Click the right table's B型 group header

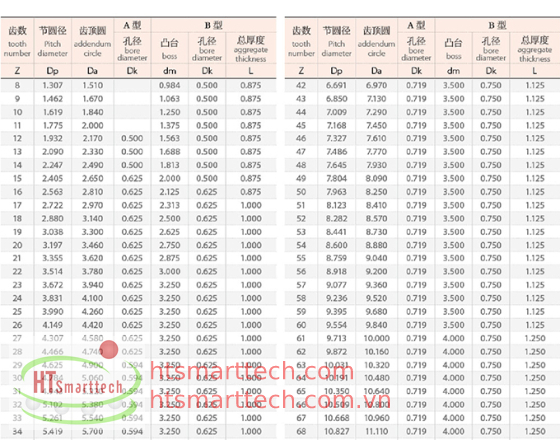click(498, 25)
